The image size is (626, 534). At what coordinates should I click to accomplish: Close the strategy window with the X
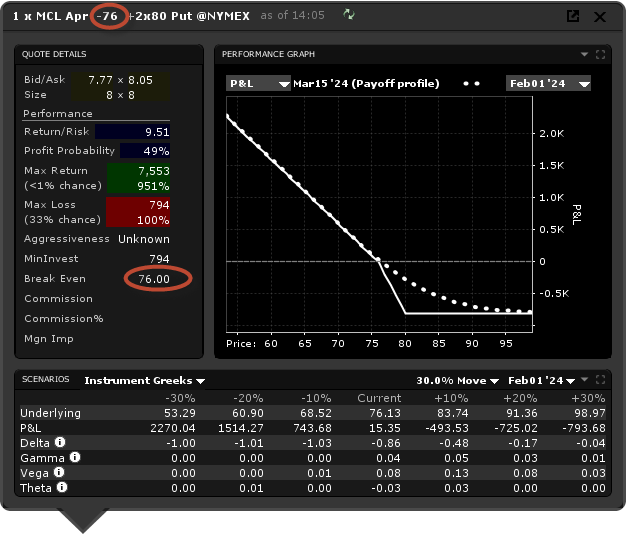pos(600,16)
